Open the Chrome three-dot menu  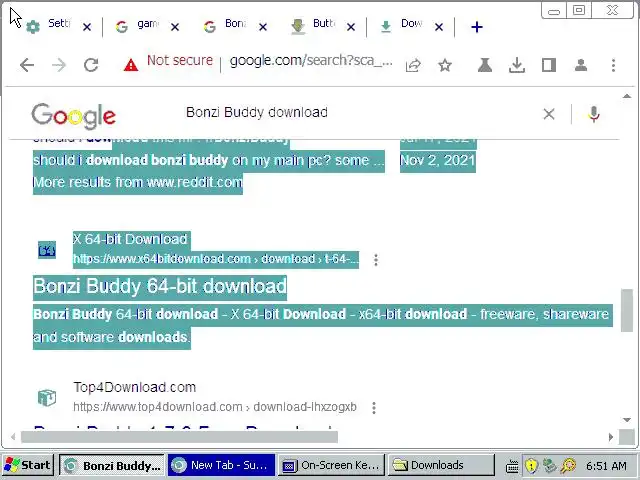(x=613, y=65)
